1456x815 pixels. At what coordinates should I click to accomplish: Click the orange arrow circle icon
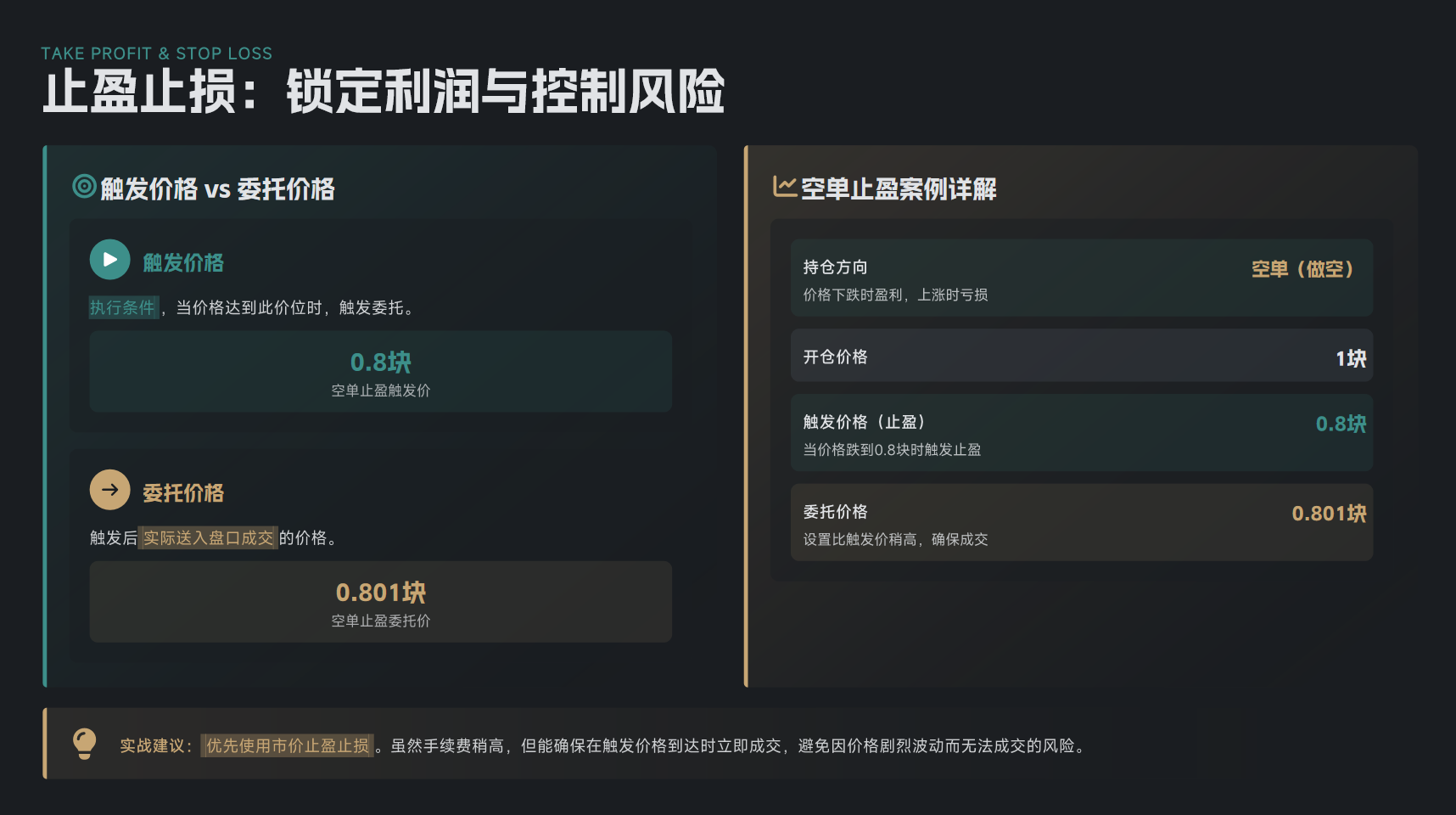point(110,490)
